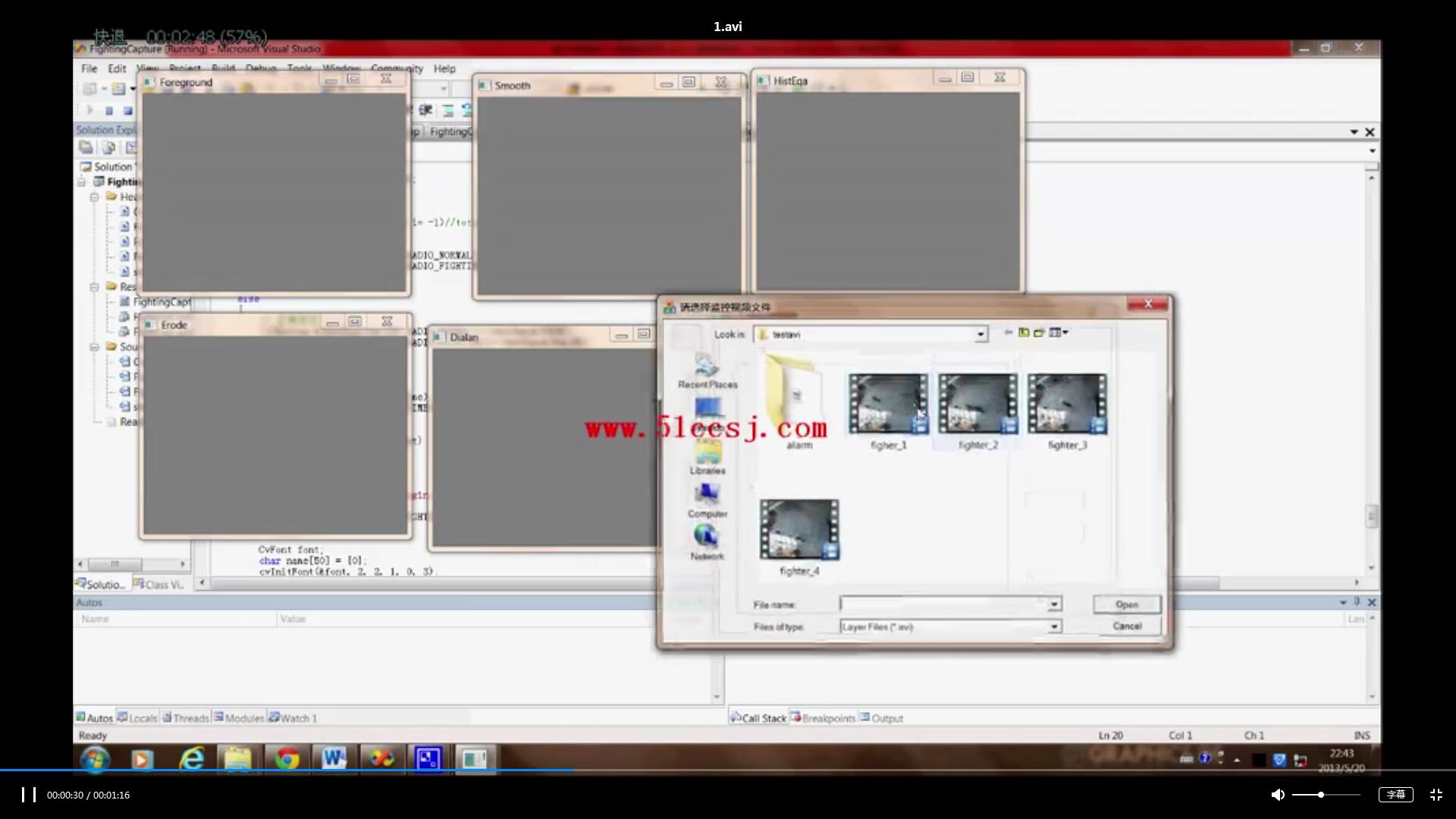This screenshot has width=1456, height=819.
Task: Open Windows Explorer from the taskbar
Action: pyautogui.click(x=238, y=758)
